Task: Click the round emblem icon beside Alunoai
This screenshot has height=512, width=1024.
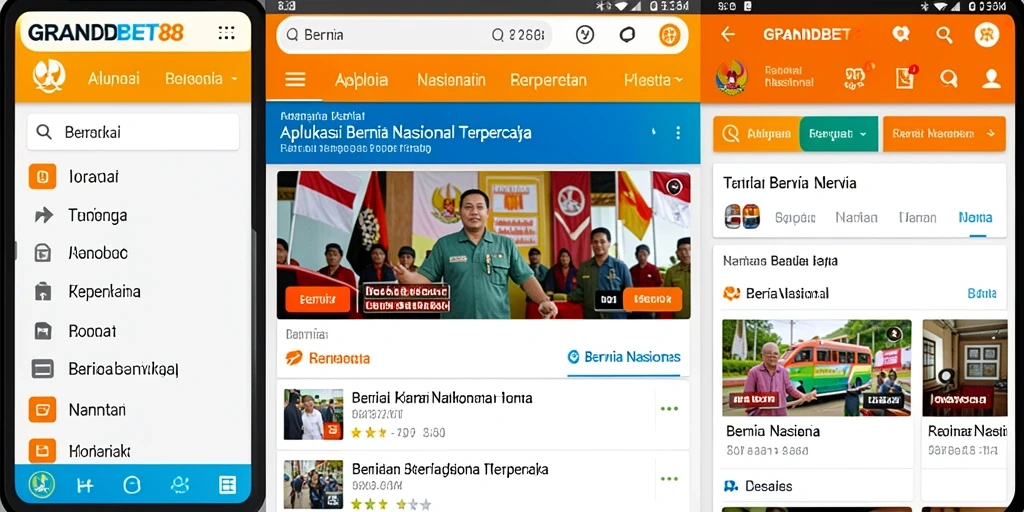Action: click(49, 77)
